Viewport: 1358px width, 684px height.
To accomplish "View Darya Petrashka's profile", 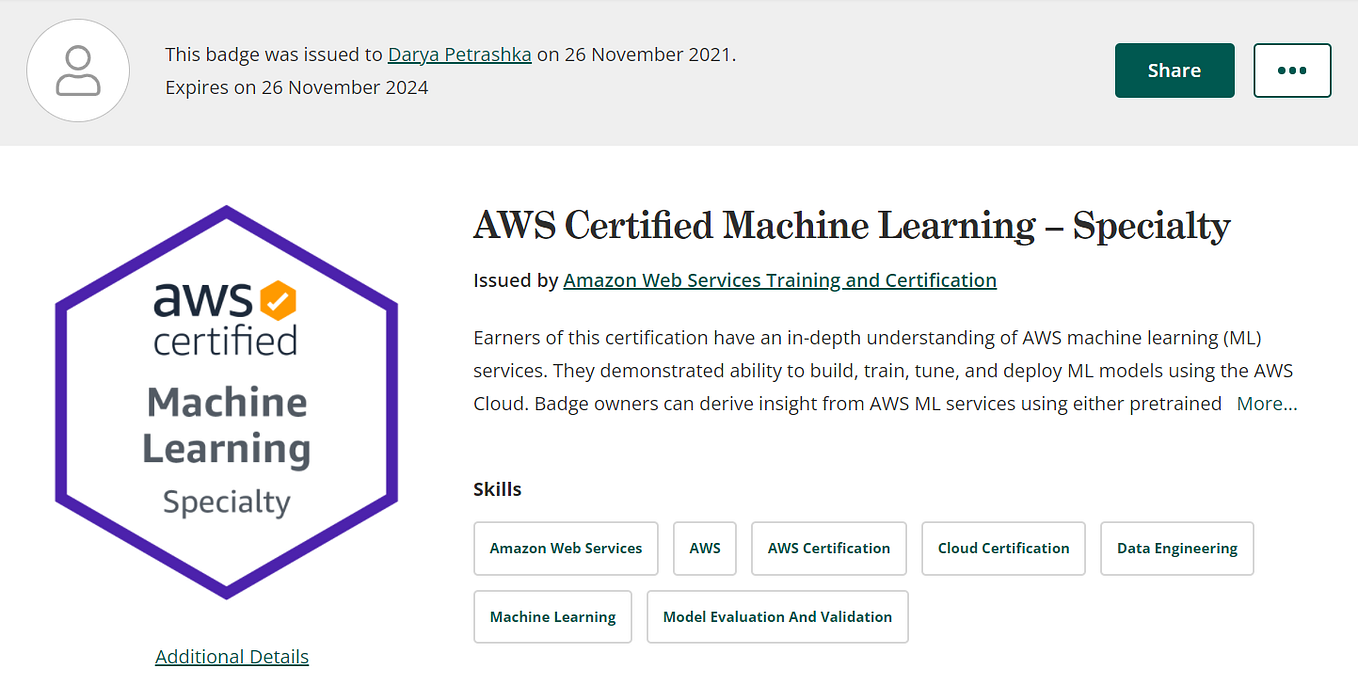I will pos(459,54).
